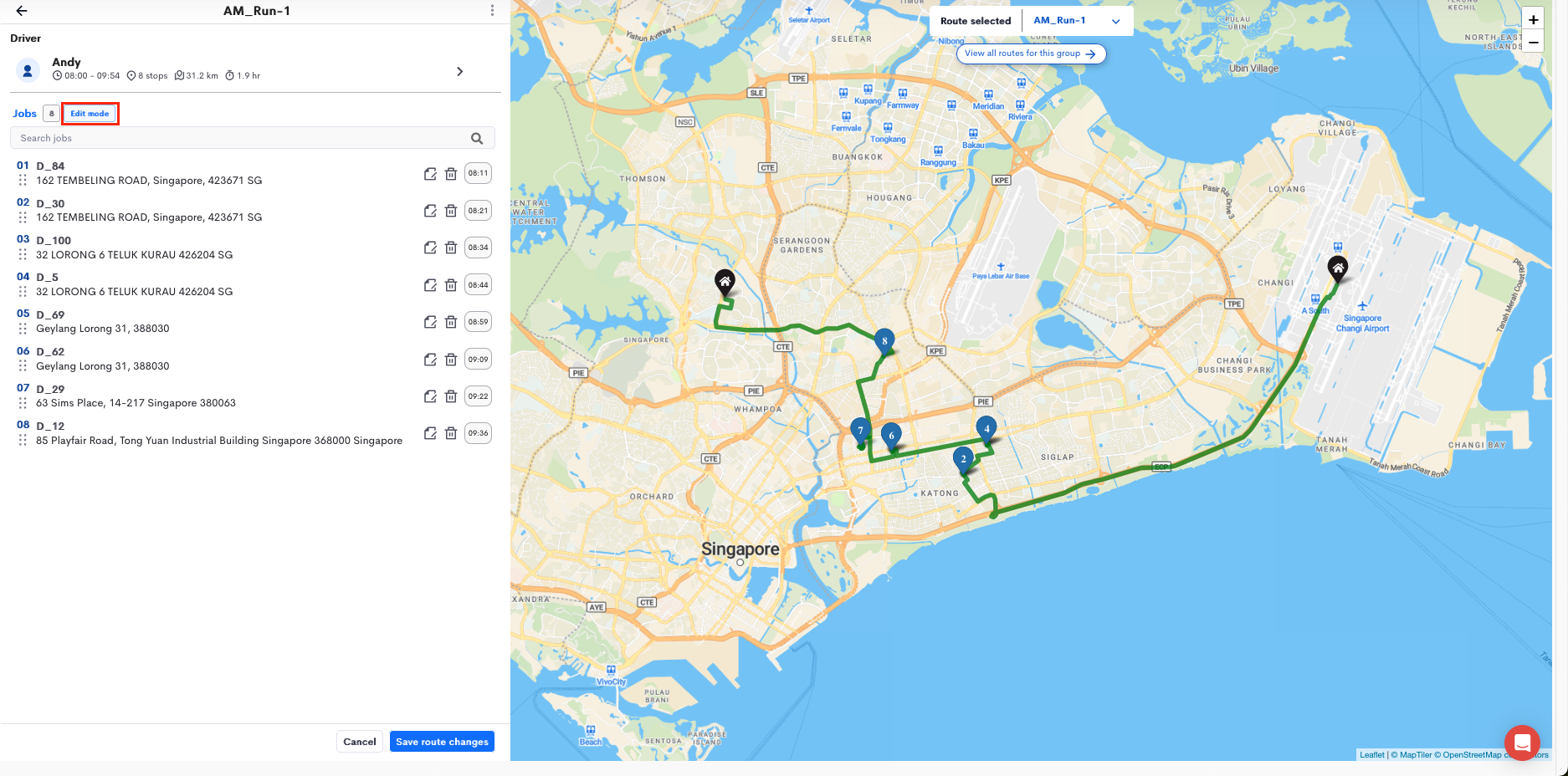Save route changes
Viewport: 1568px width, 776px height.
pyautogui.click(x=442, y=742)
